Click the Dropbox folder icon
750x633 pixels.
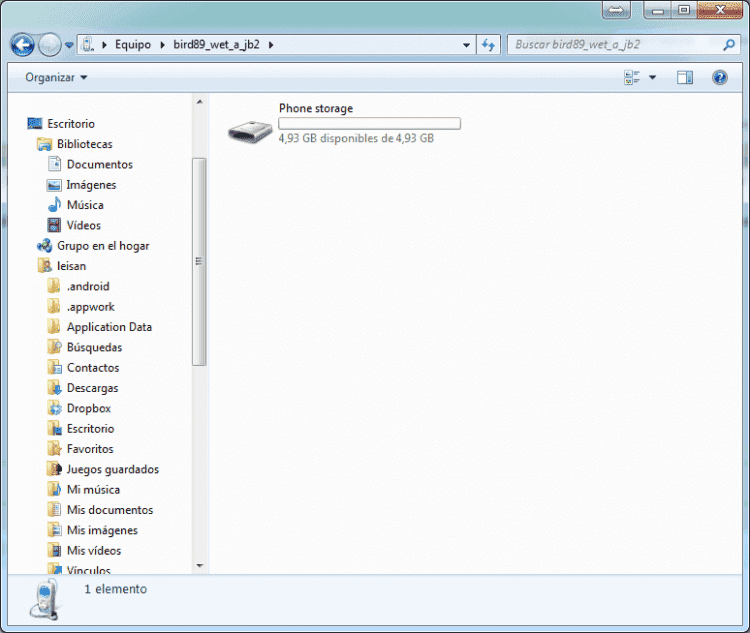[x=55, y=408]
